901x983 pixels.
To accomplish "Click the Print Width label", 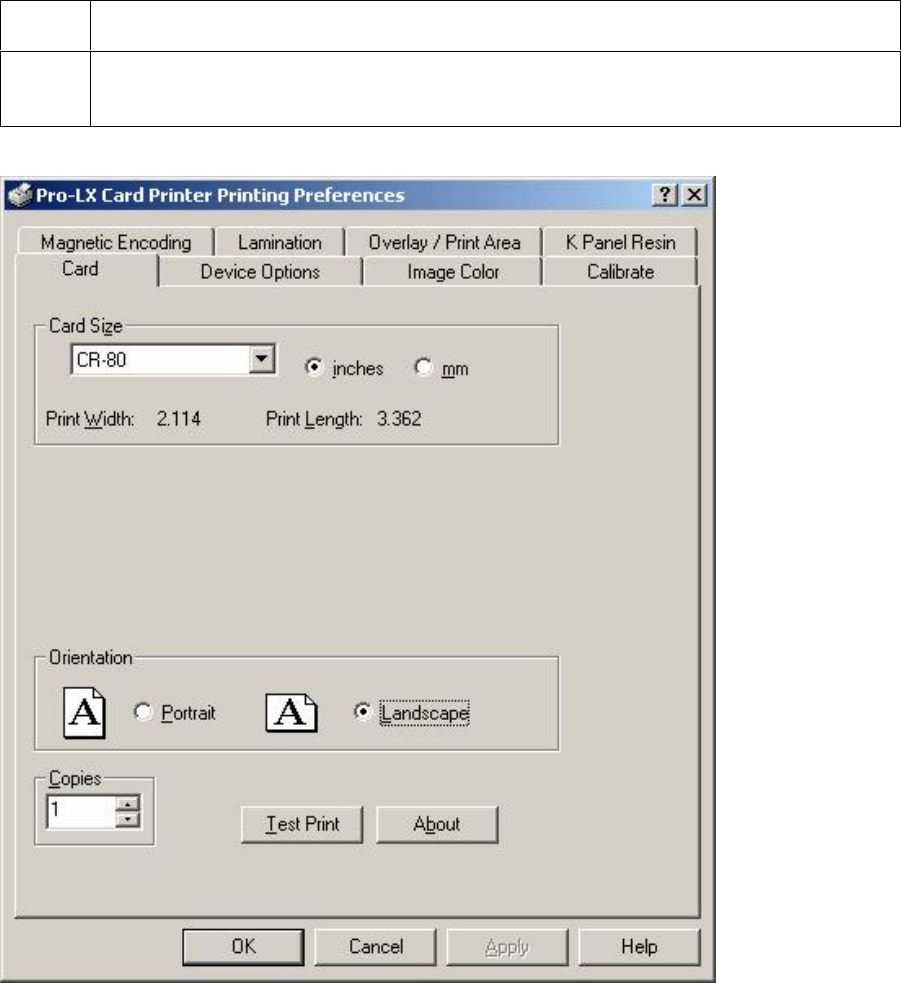I will [90, 419].
